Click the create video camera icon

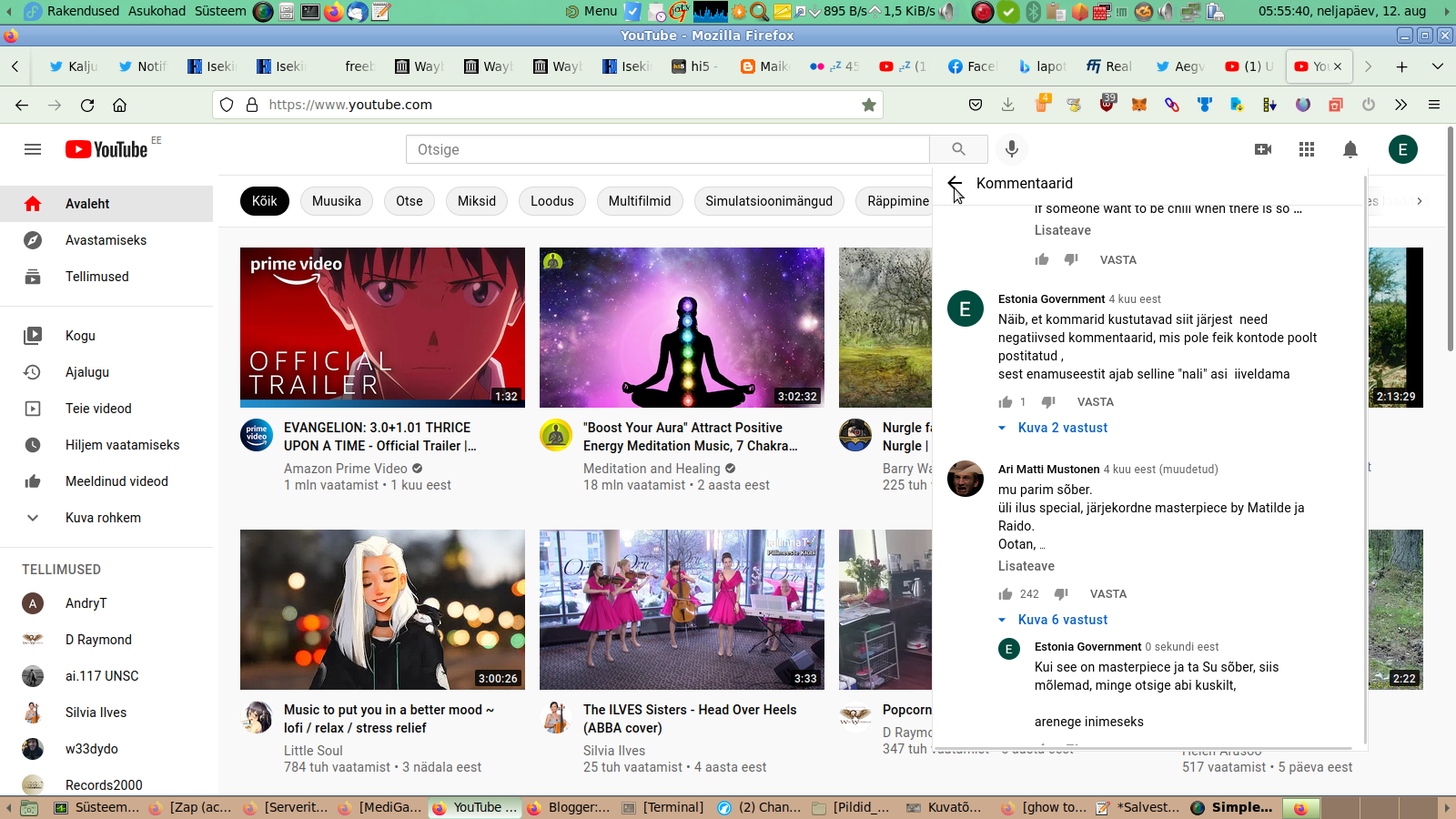pos(1263,149)
